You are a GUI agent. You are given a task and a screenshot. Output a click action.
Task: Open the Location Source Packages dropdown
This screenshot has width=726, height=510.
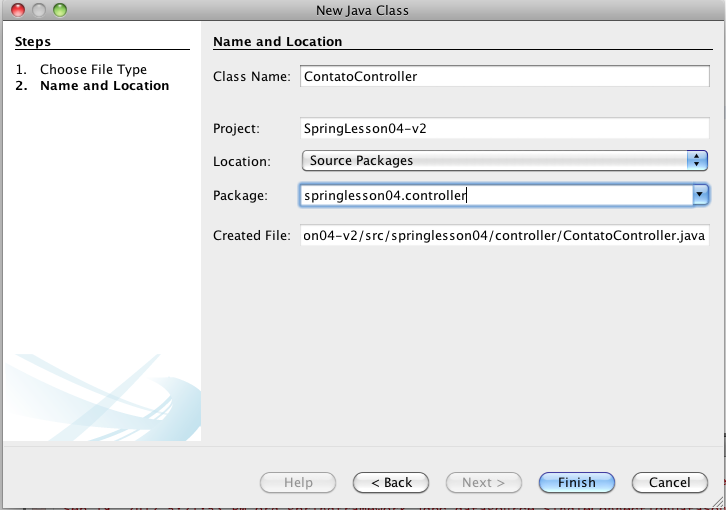point(505,160)
